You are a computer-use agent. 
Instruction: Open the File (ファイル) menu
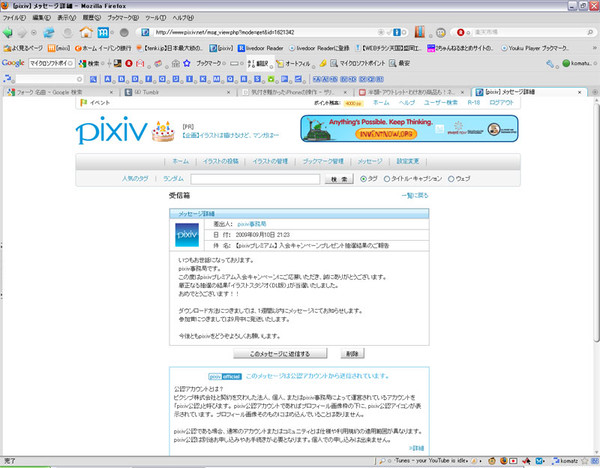coord(14,18)
